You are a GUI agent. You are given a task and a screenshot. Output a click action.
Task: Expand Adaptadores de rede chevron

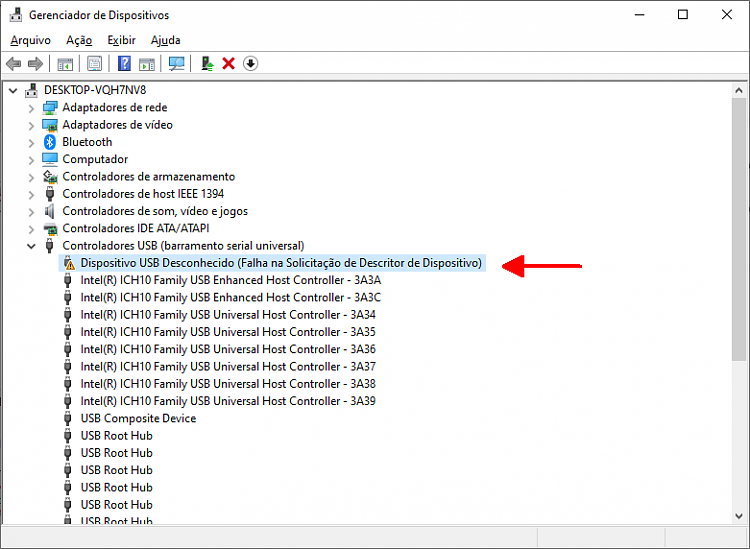31,108
